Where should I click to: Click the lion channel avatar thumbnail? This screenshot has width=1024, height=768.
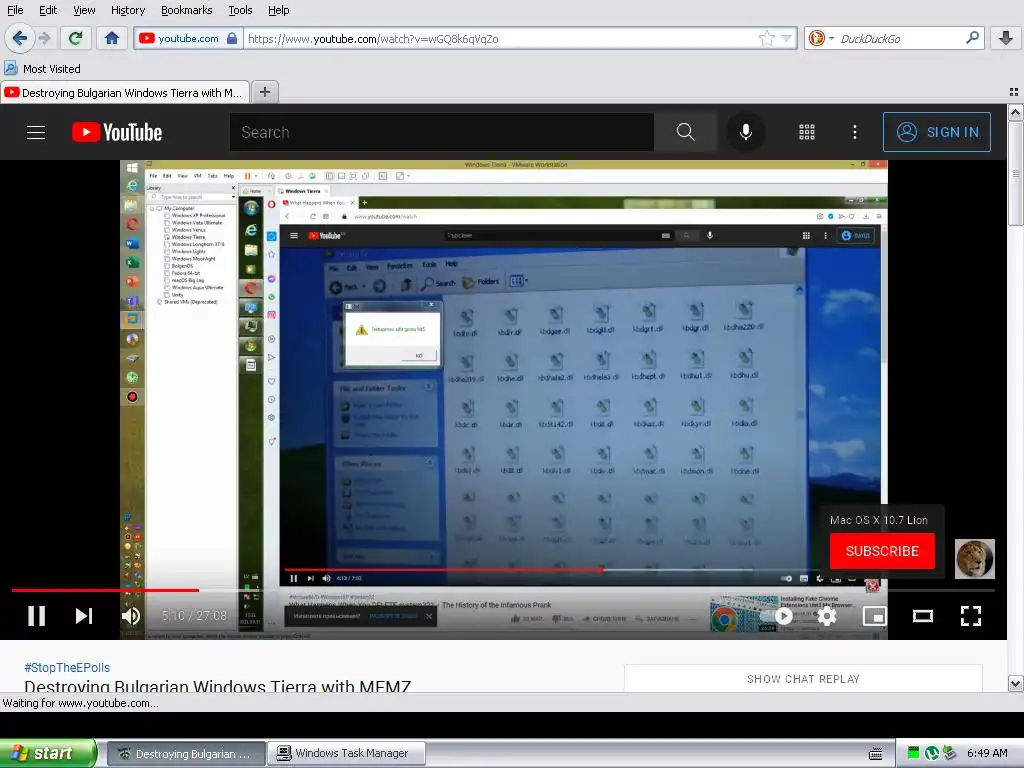click(x=974, y=559)
